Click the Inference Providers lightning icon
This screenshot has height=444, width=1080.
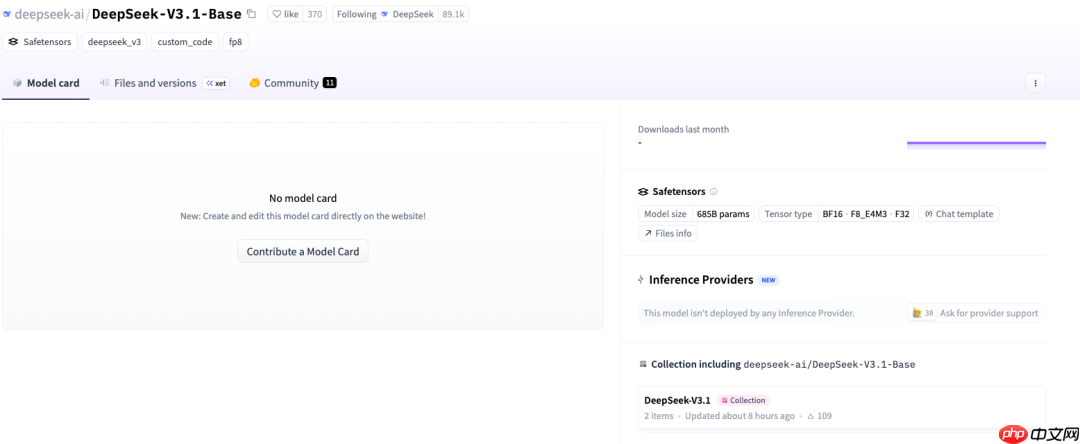coord(641,280)
